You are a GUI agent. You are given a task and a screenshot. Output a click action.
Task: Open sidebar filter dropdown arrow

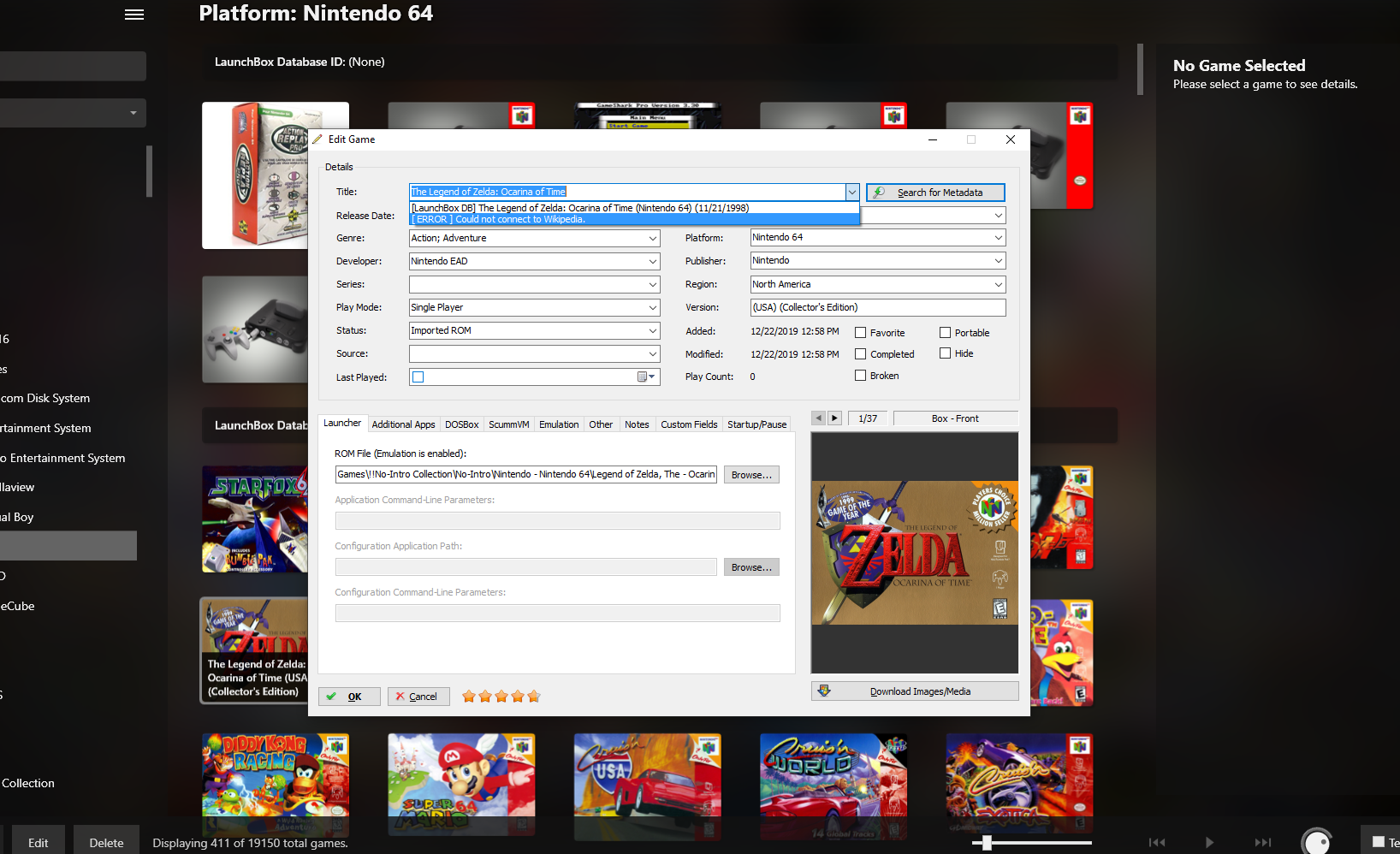click(x=133, y=113)
